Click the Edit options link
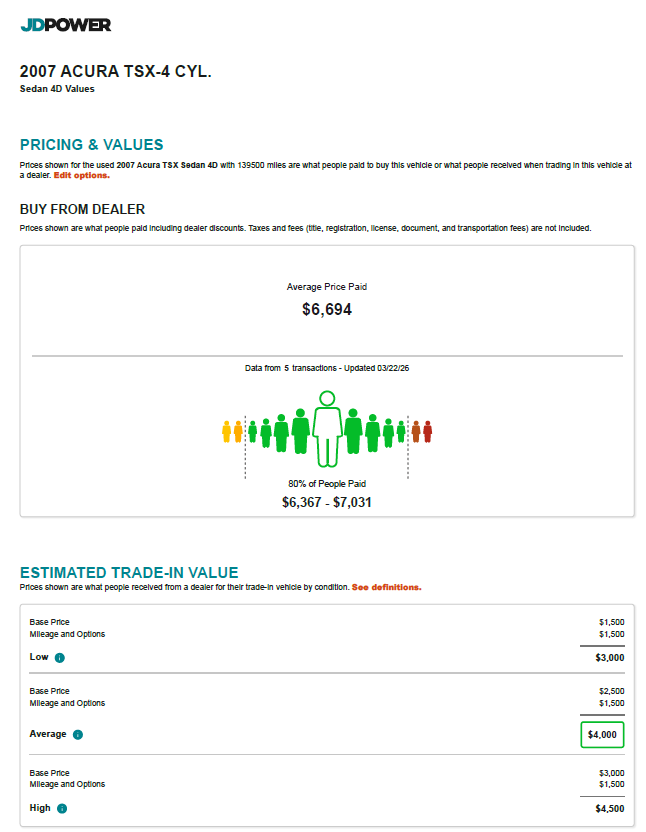 [82, 175]
